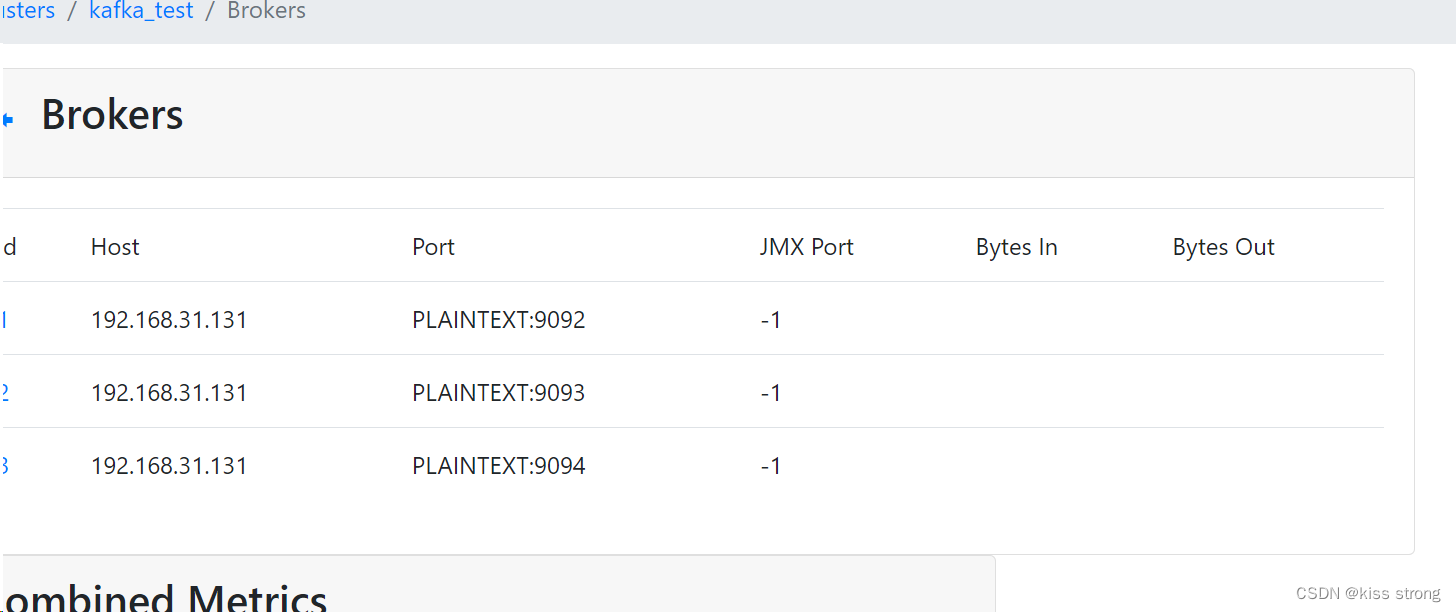The height and width of the screenshot is (612, 1456).
Task: Open broker 3 details link
Action: point(3,465)
